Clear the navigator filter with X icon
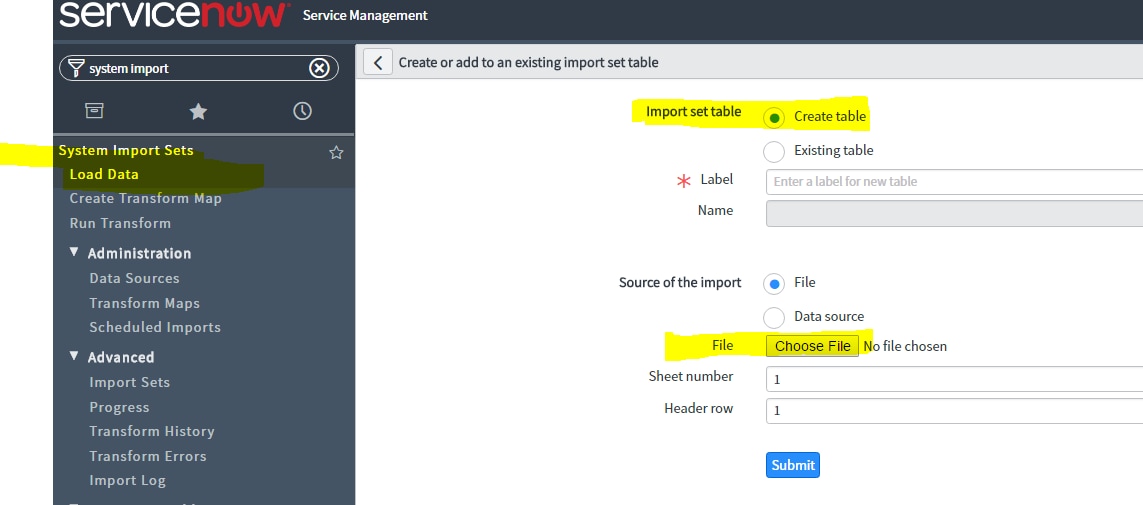Viewport: 1143px width, 505px height. 319,68
